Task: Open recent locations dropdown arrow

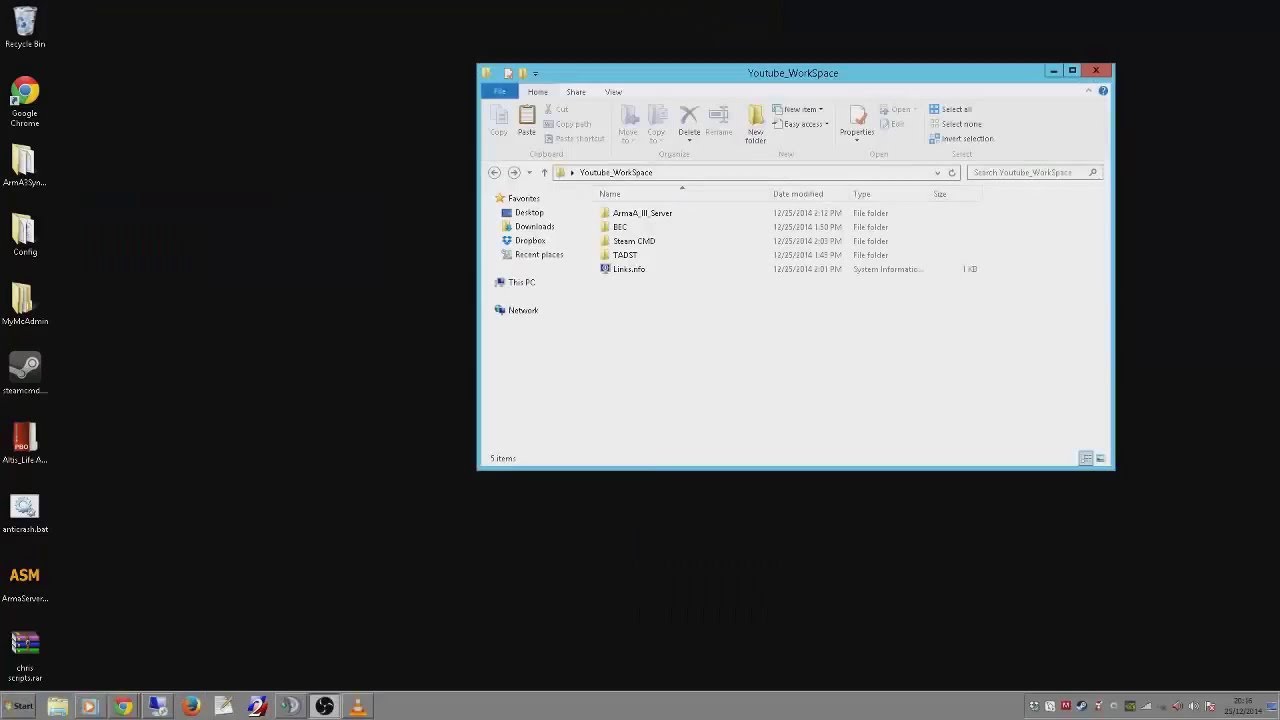Action: click(529, 173)
